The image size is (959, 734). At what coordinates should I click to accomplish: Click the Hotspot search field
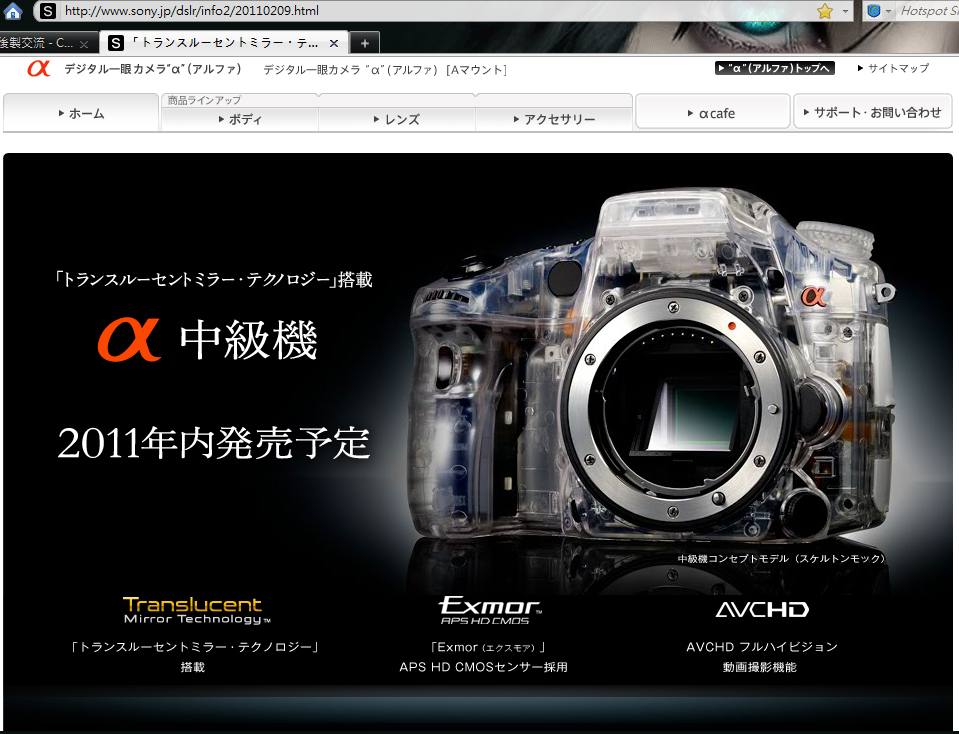coord(928,10)
